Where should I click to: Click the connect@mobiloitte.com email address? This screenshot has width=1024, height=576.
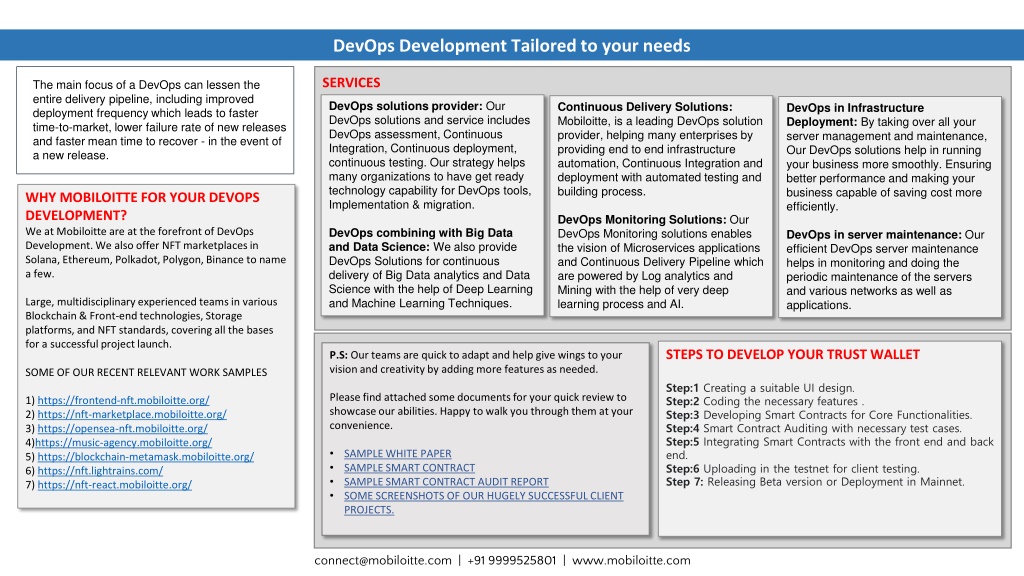pos(383,560)
